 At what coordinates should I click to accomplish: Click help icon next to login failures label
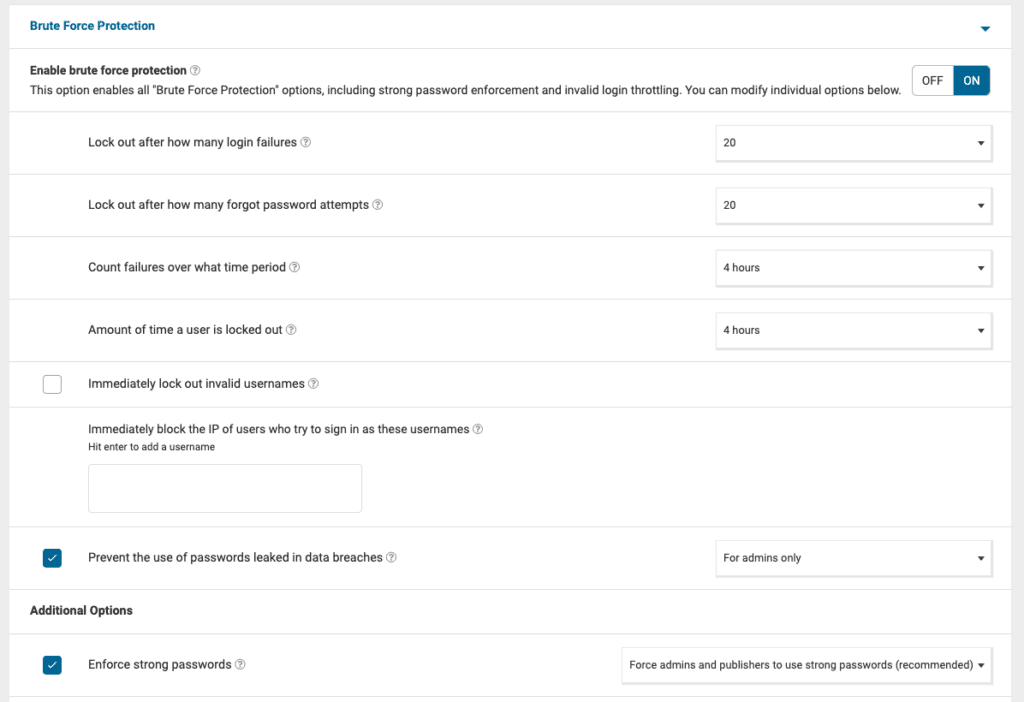coord(306,143)
